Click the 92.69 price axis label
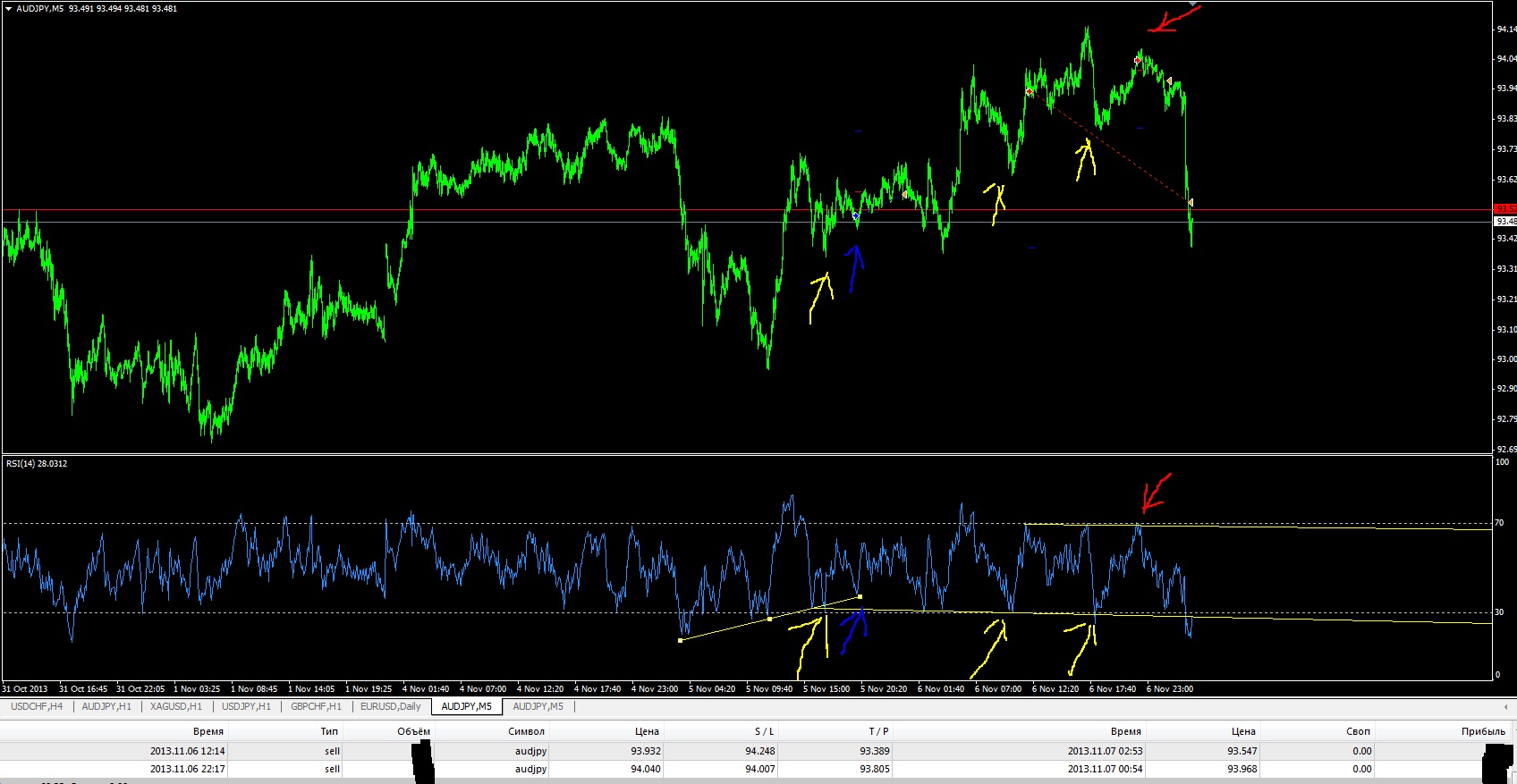The image size is (1517, 784). 1505,450
